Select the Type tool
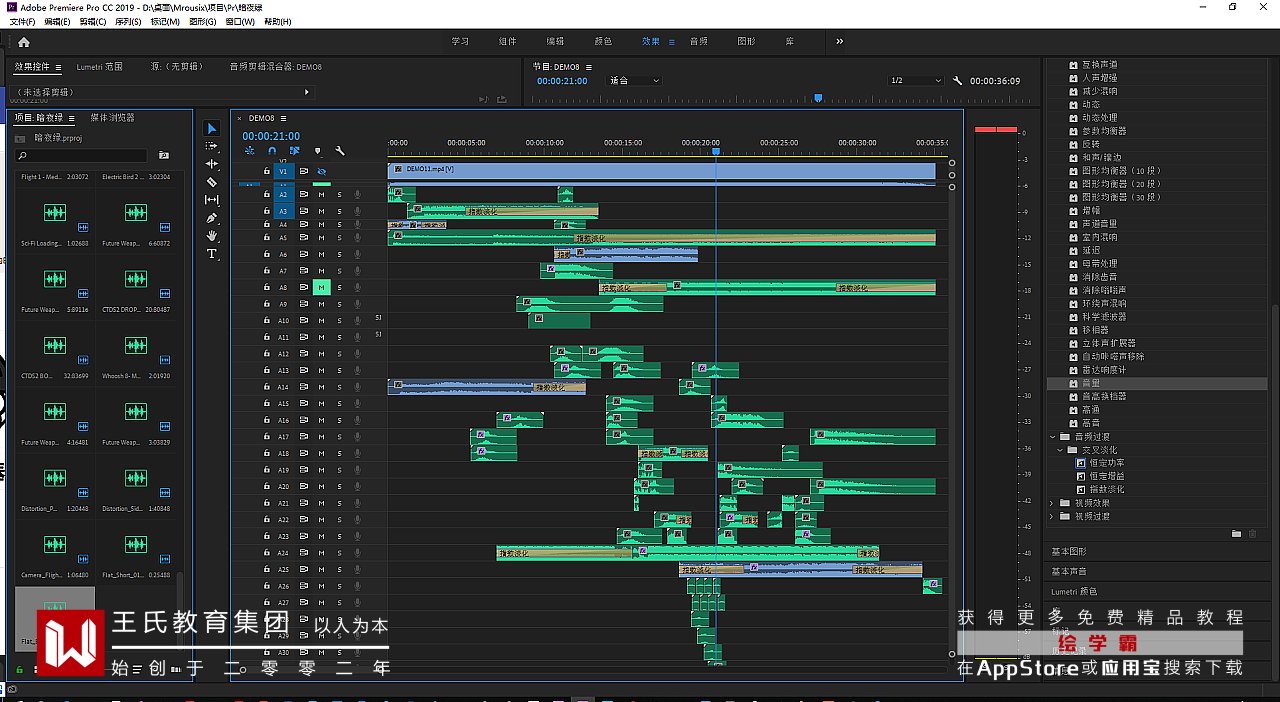This screenshot has width=1280, height=702. [x=212, y=254]
